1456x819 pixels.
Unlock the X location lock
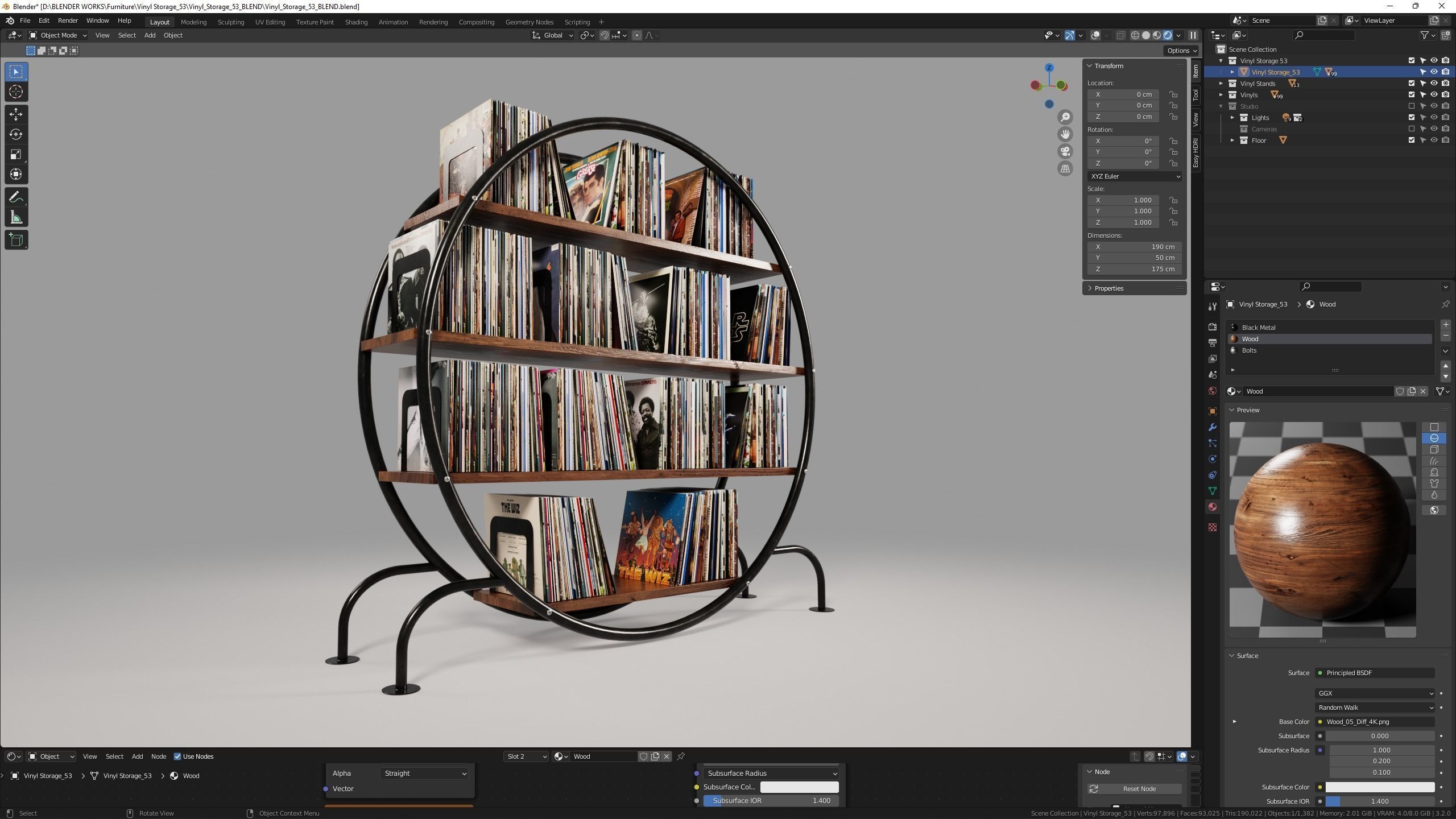pyautogui.click(x=1173, y=94)
